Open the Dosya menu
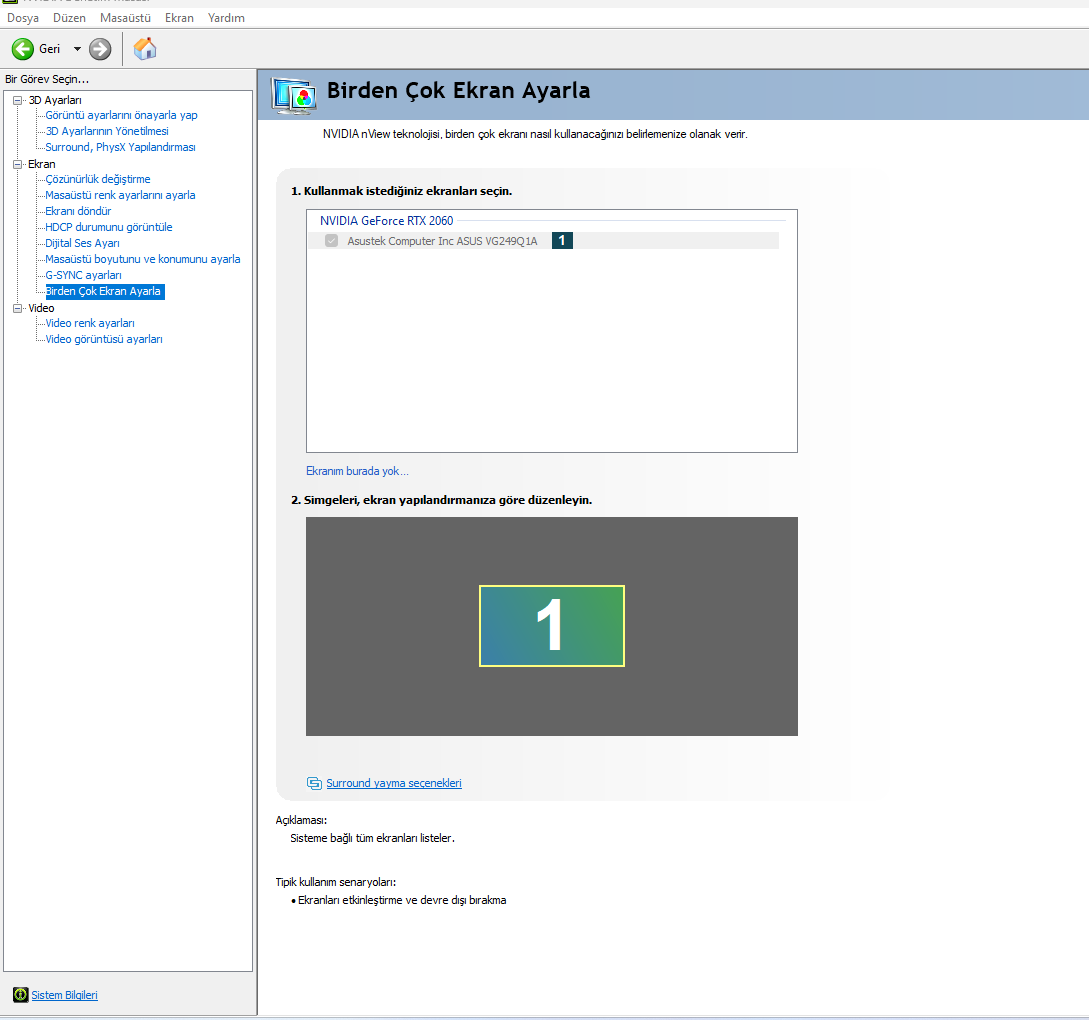 click(x=23, y=18)
